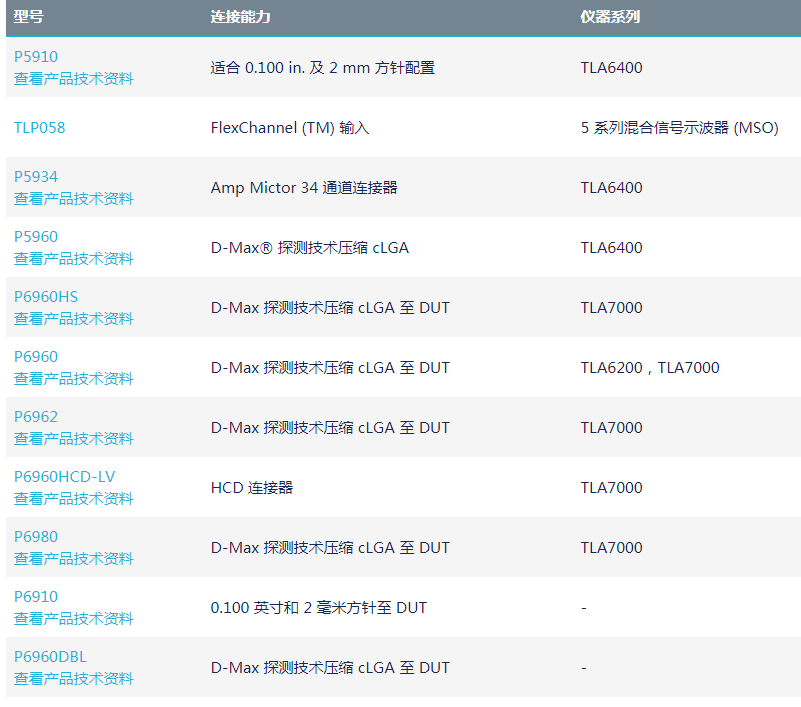View the product datasheet link under P6910

[x=74, y=619]
